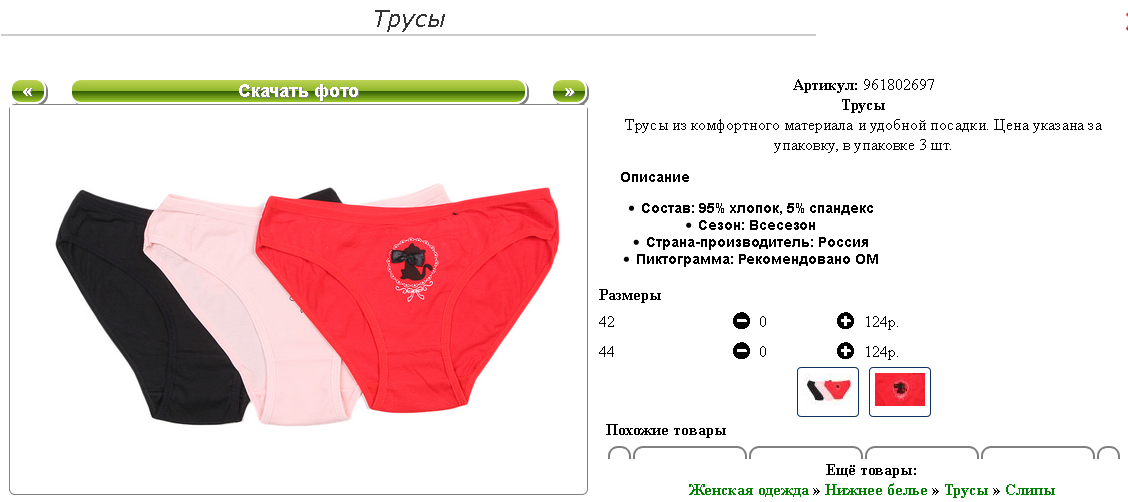The image size is (1128, 502).
Task: Click the main product photo
Action: [299, 301]
